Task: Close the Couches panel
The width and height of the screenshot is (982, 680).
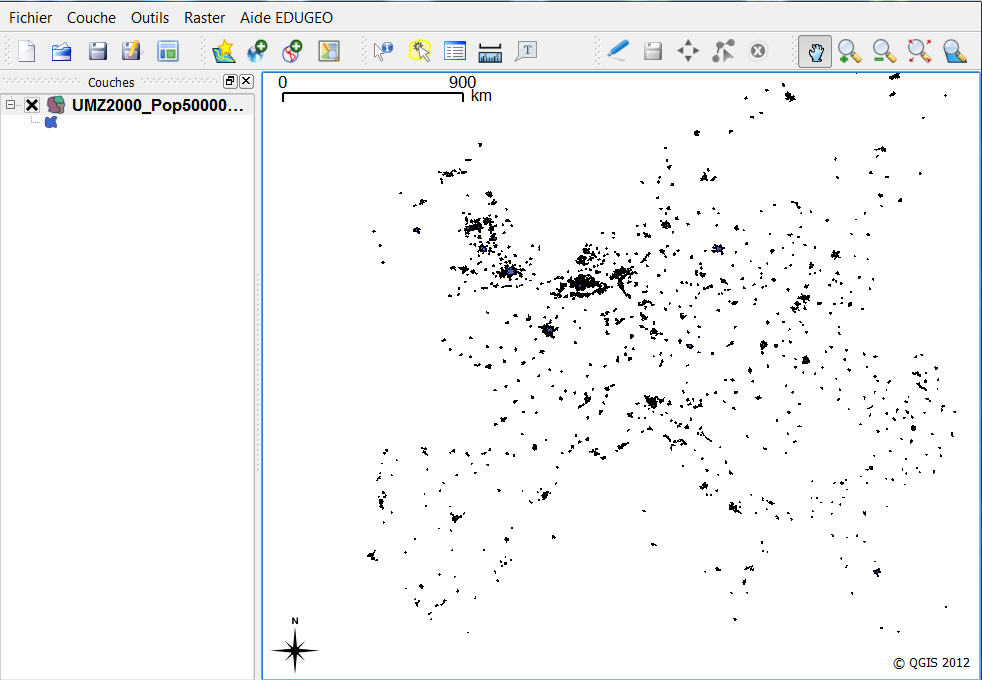Action: tap(246, 82)
